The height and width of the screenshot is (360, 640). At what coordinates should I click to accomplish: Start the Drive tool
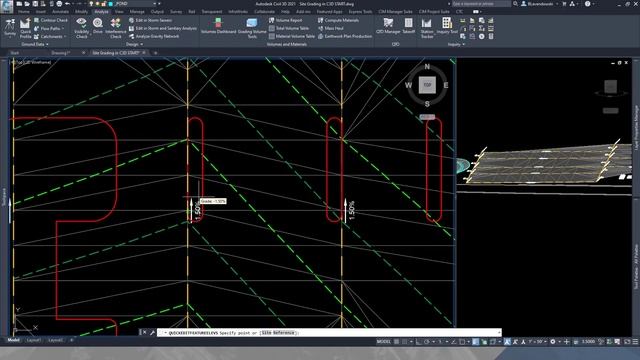(x=98, y=26)
